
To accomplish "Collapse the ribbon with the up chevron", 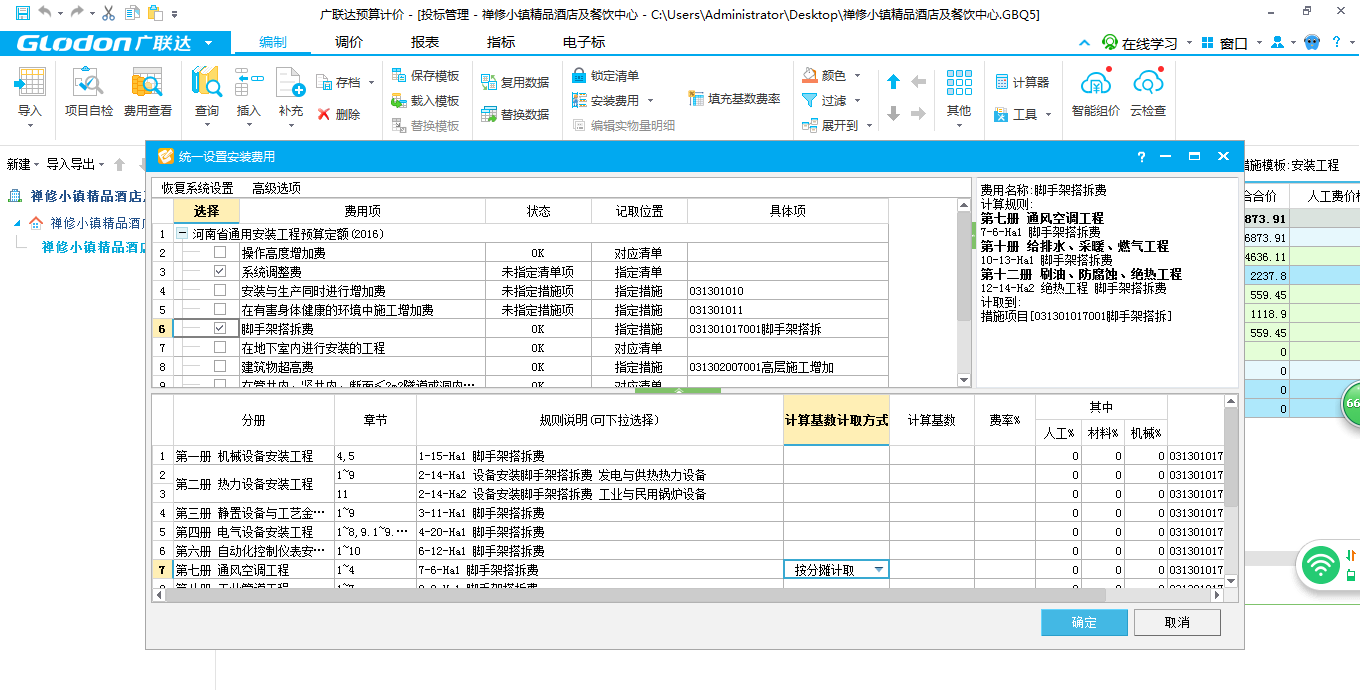I will click(1086, 43).
